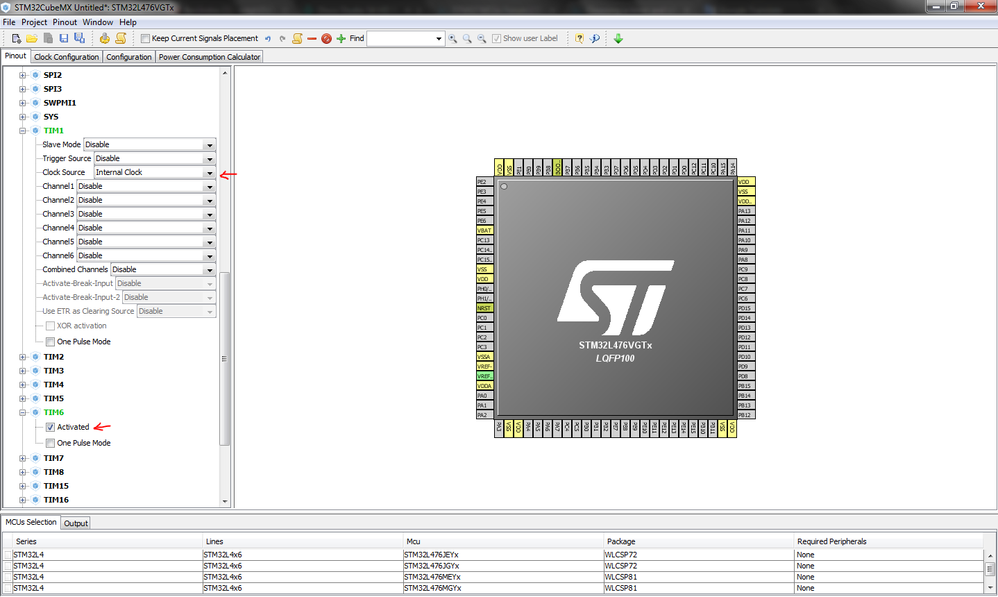Select the STM32L476MEYx row in MCU list
Viewport: 998px width, 597px height.
pyautogui.click(x=433, y=577)
